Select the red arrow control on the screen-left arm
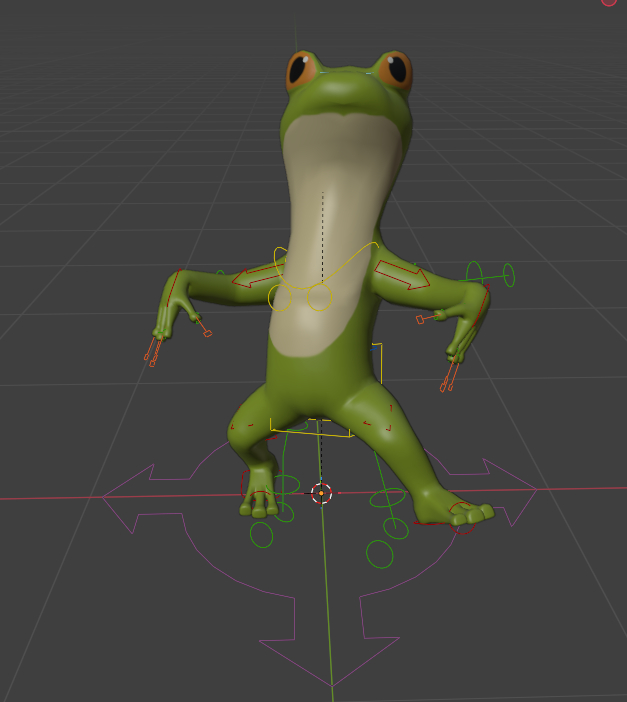Screen dimensions: 627x702 coord(258,276)
